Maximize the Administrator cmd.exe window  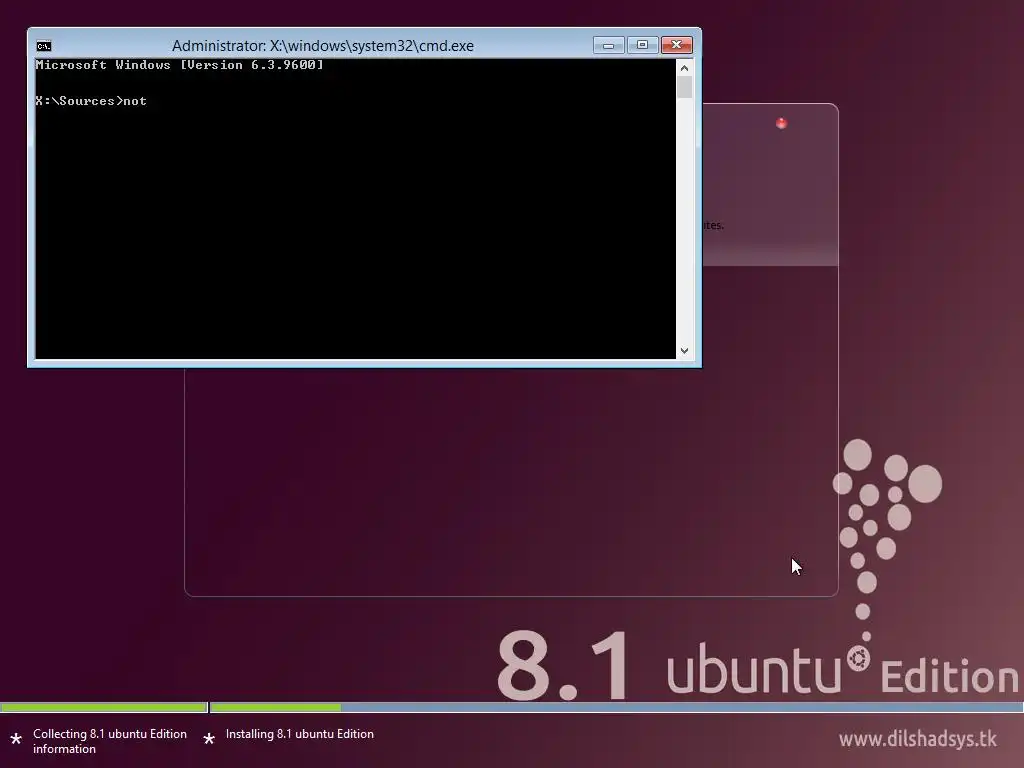tap(642, 45)
